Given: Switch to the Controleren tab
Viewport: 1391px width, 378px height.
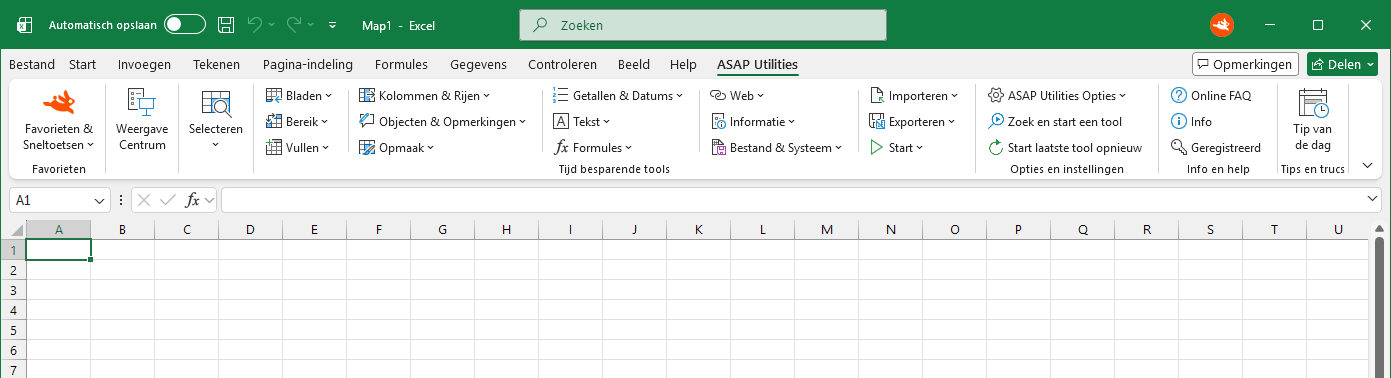Looking at the screenshot, I should pos(562,64).
